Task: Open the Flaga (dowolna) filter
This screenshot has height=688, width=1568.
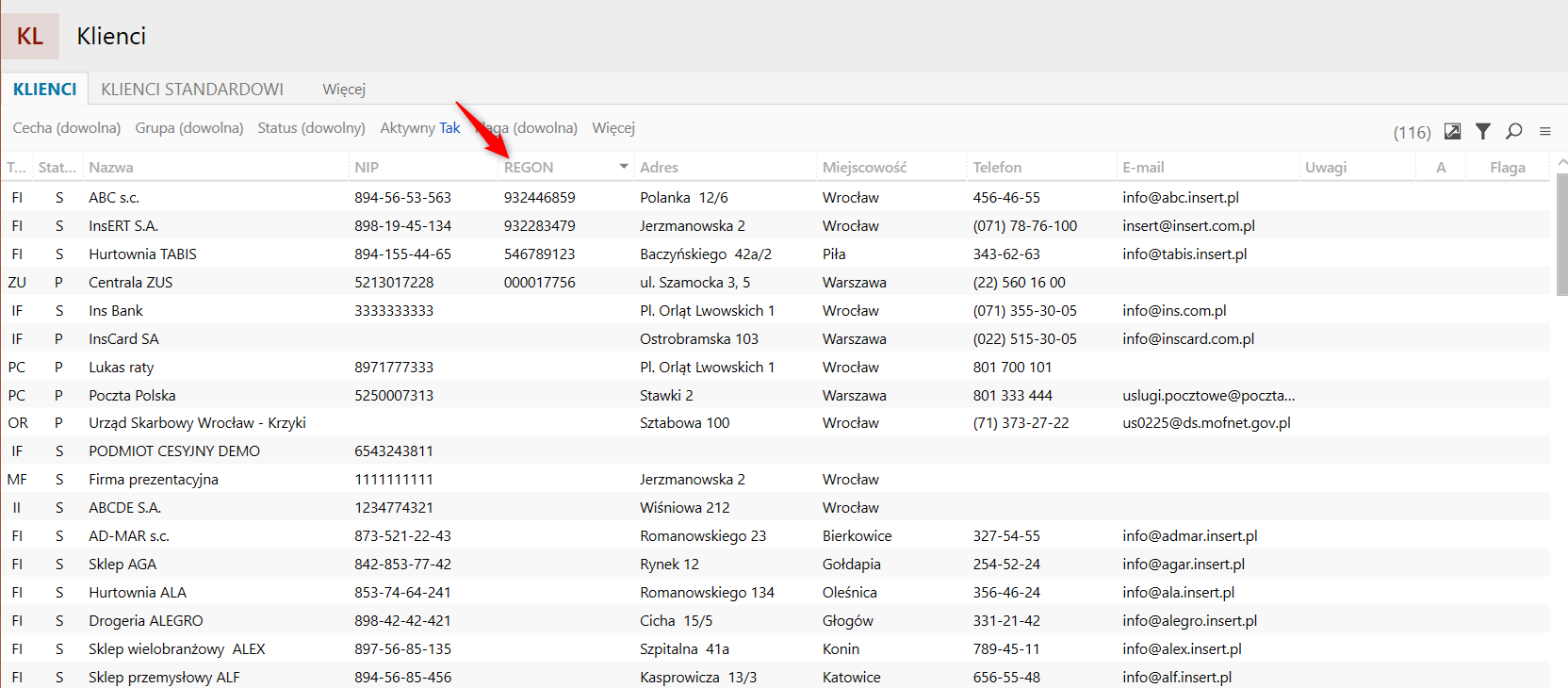Action: point(527,128)
